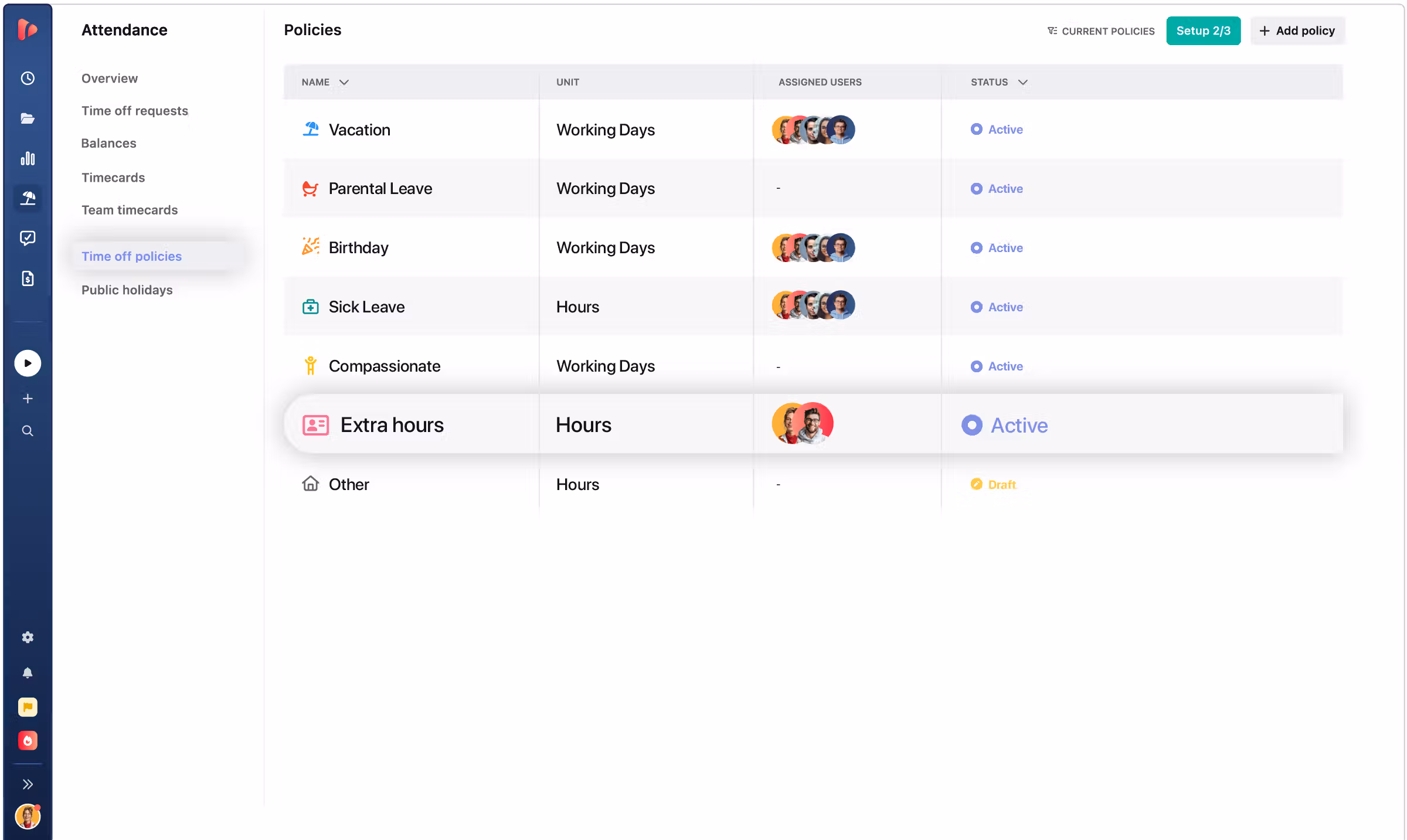Open Current Policies filter
This screenshot has width=1407, height=840.
pos(1101,31)
